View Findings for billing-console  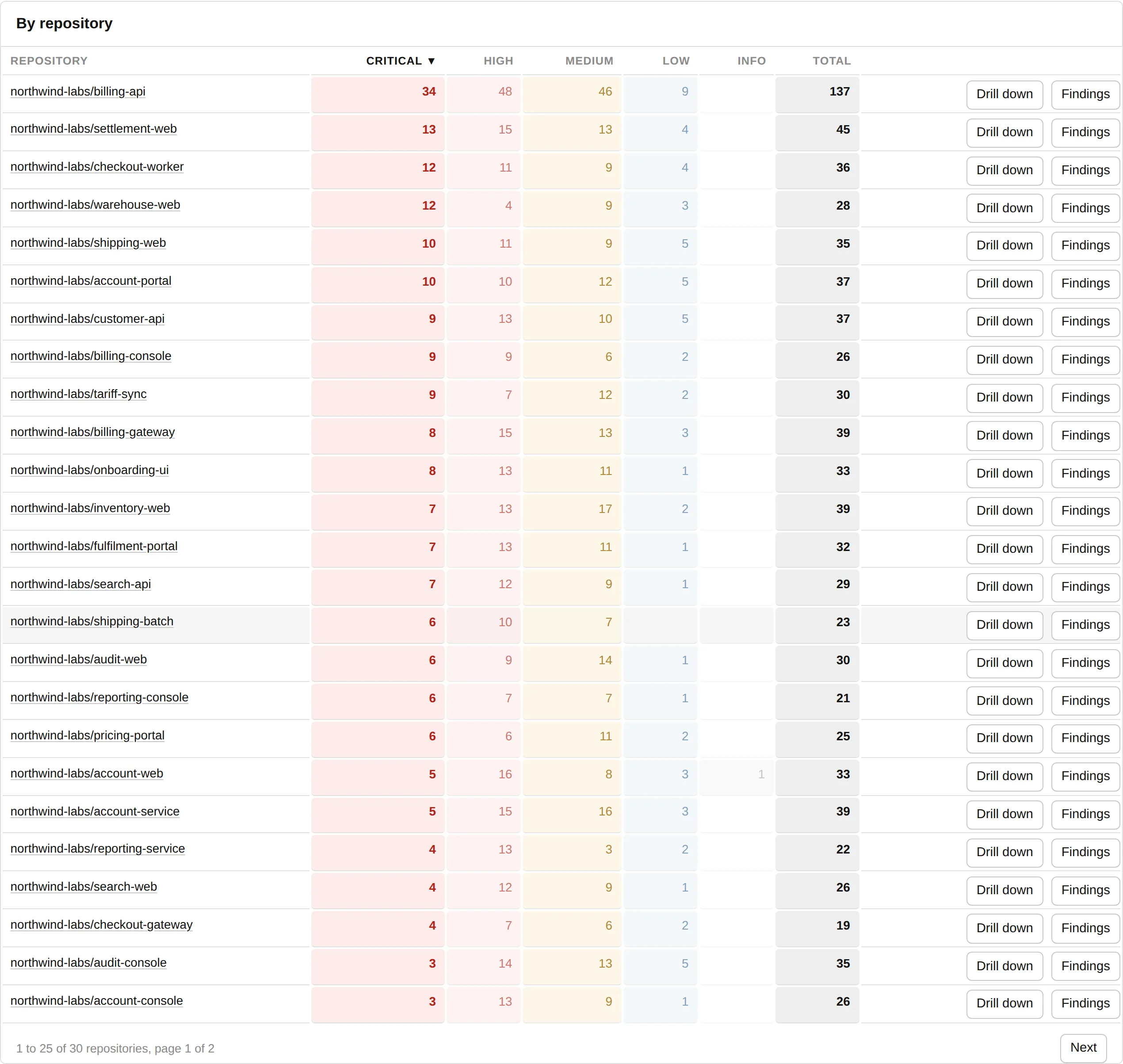tap(1085, 360)
